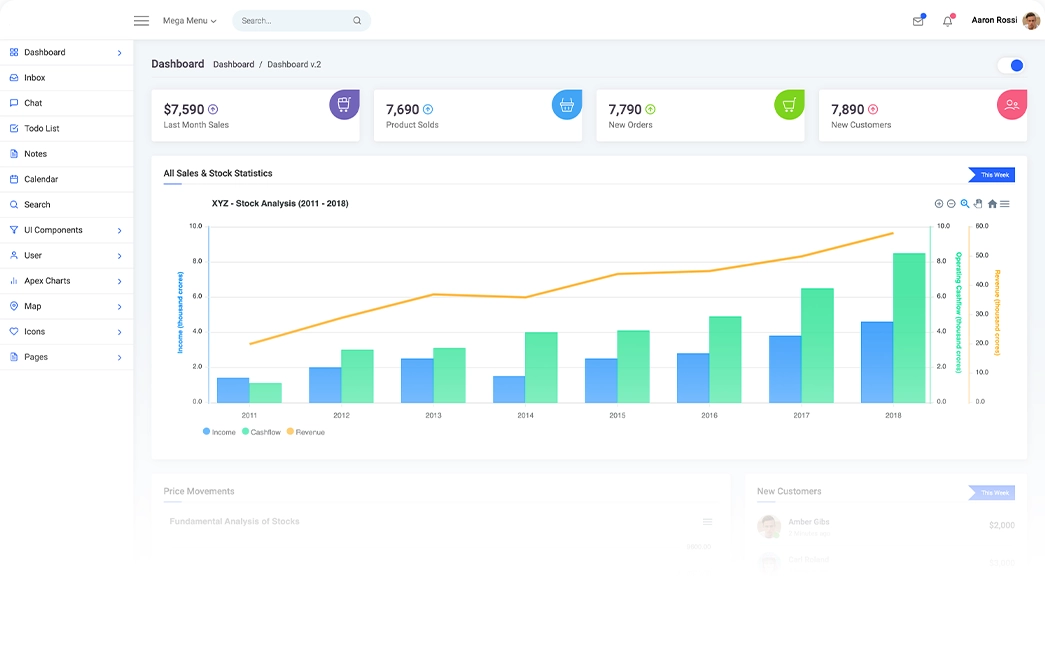1045x663 pixels.
Task: Expand the Icons sidebar chevron
Action: click(x=119, y=332)
